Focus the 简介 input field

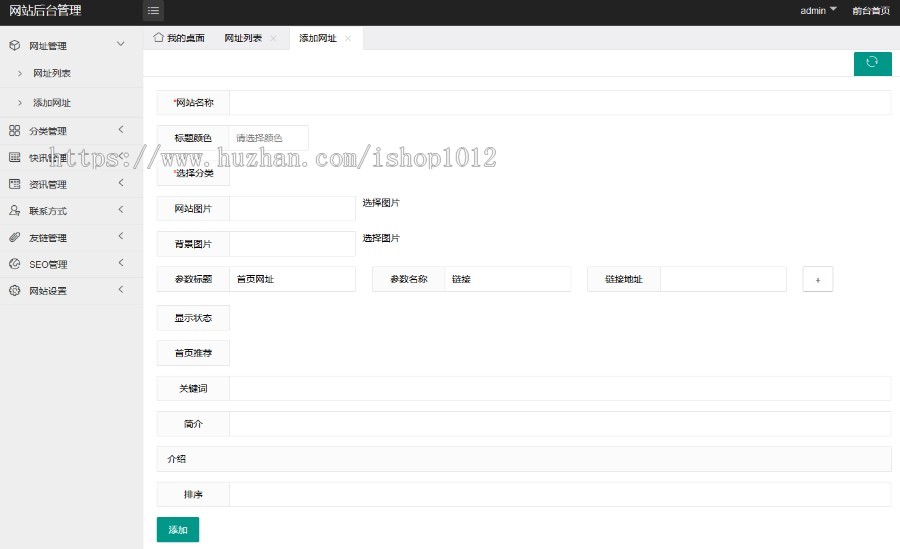(x=560, y=424)
